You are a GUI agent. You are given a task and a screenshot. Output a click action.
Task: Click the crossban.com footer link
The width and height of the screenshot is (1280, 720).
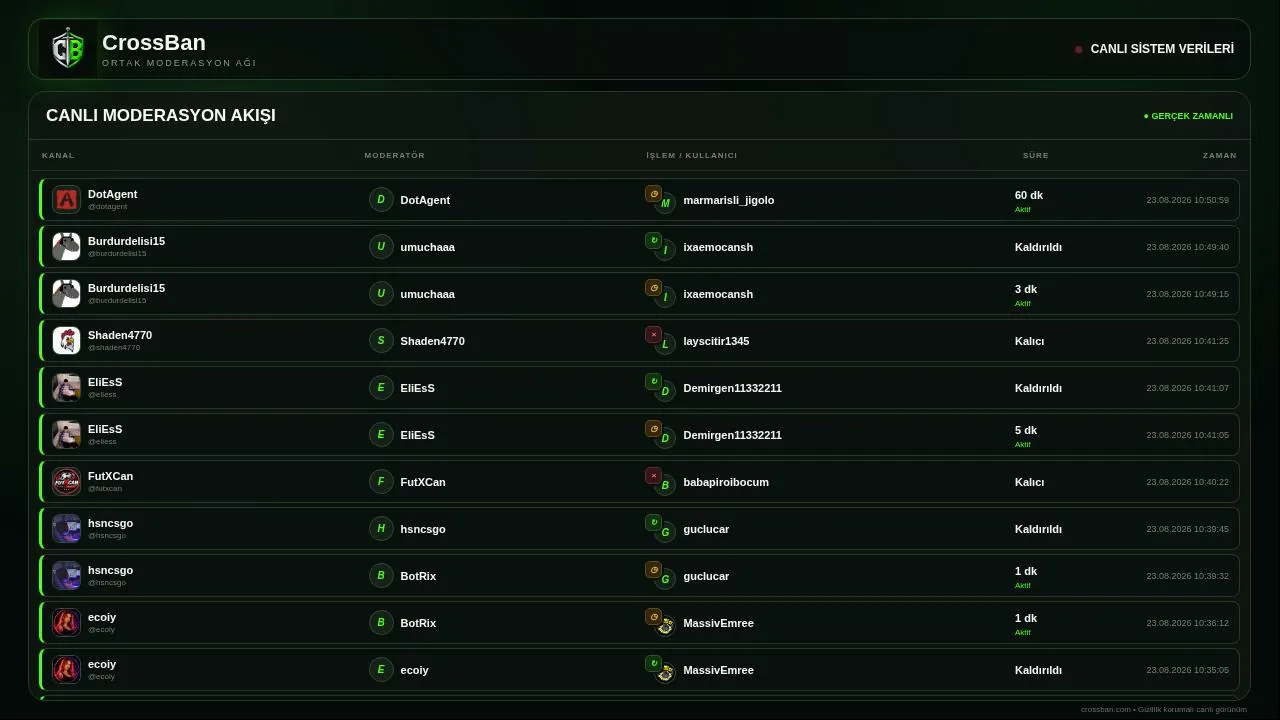point(1105,709)
